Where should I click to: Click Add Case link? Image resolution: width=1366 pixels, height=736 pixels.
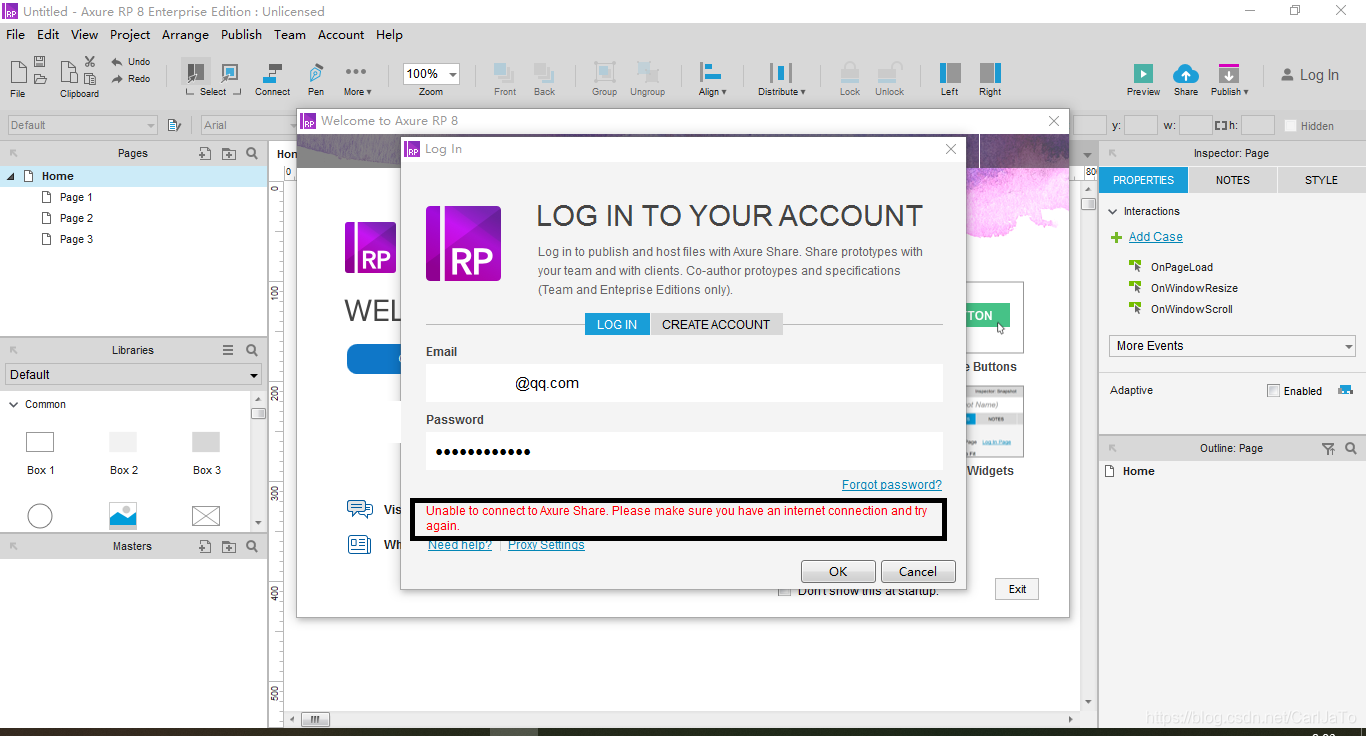[1156, 237]
